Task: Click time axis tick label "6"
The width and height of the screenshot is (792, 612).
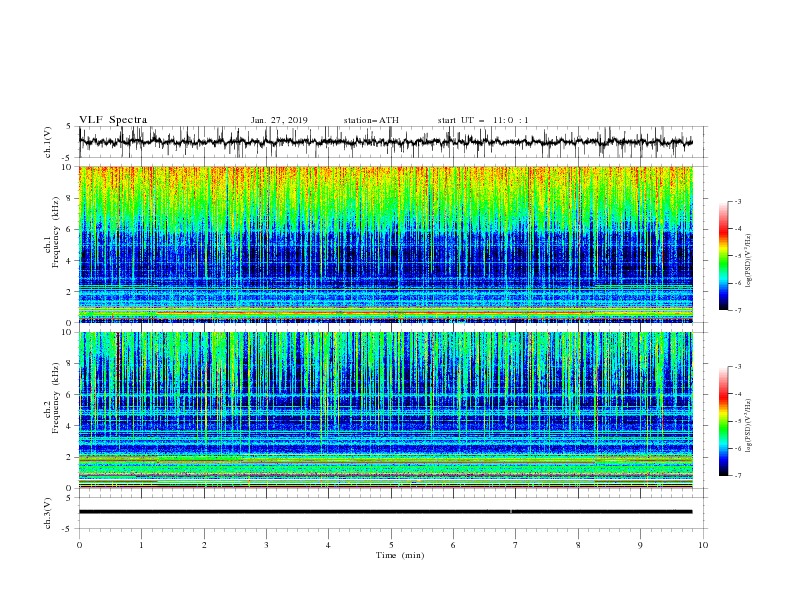Action: tap(453, 545)
